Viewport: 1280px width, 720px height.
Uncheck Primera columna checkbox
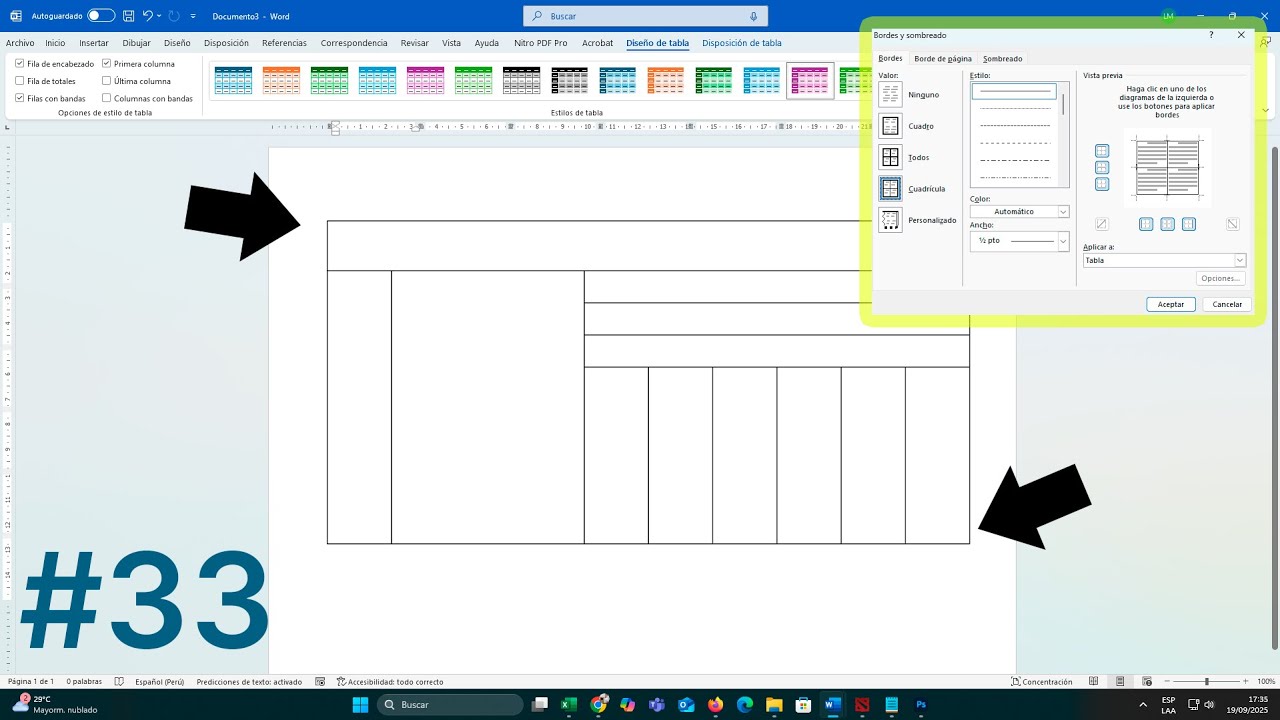[106, 64]
